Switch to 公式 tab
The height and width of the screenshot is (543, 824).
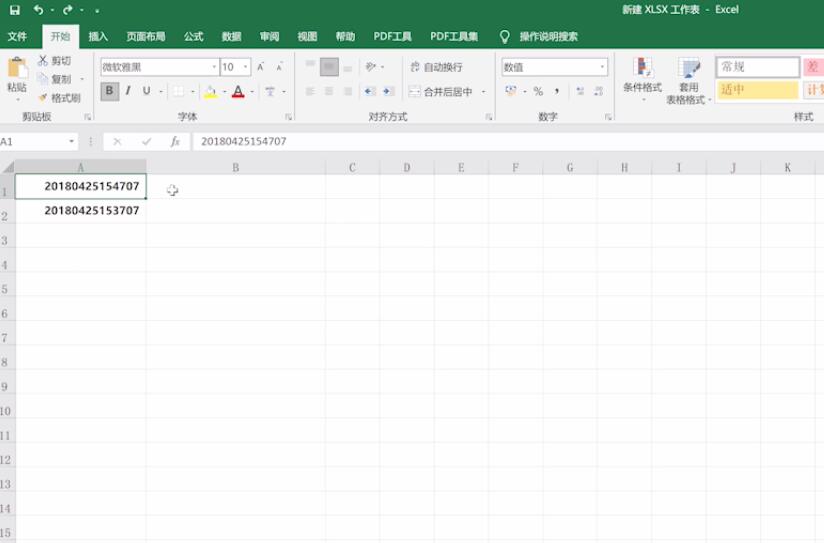pos(193,36)
